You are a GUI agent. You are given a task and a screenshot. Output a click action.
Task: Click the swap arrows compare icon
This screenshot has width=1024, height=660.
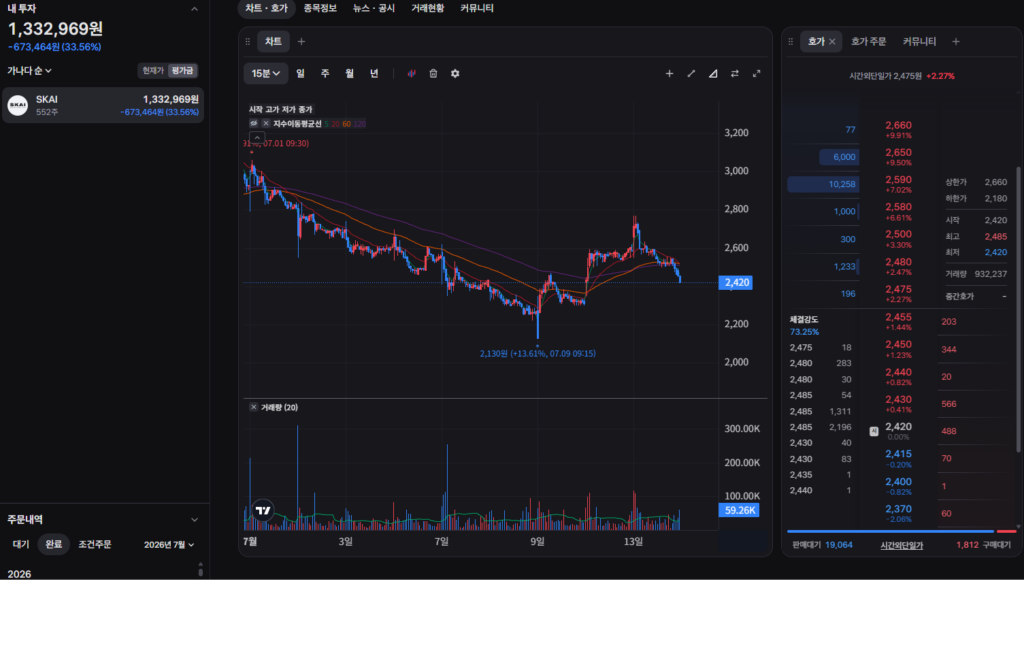coord(735,74)
